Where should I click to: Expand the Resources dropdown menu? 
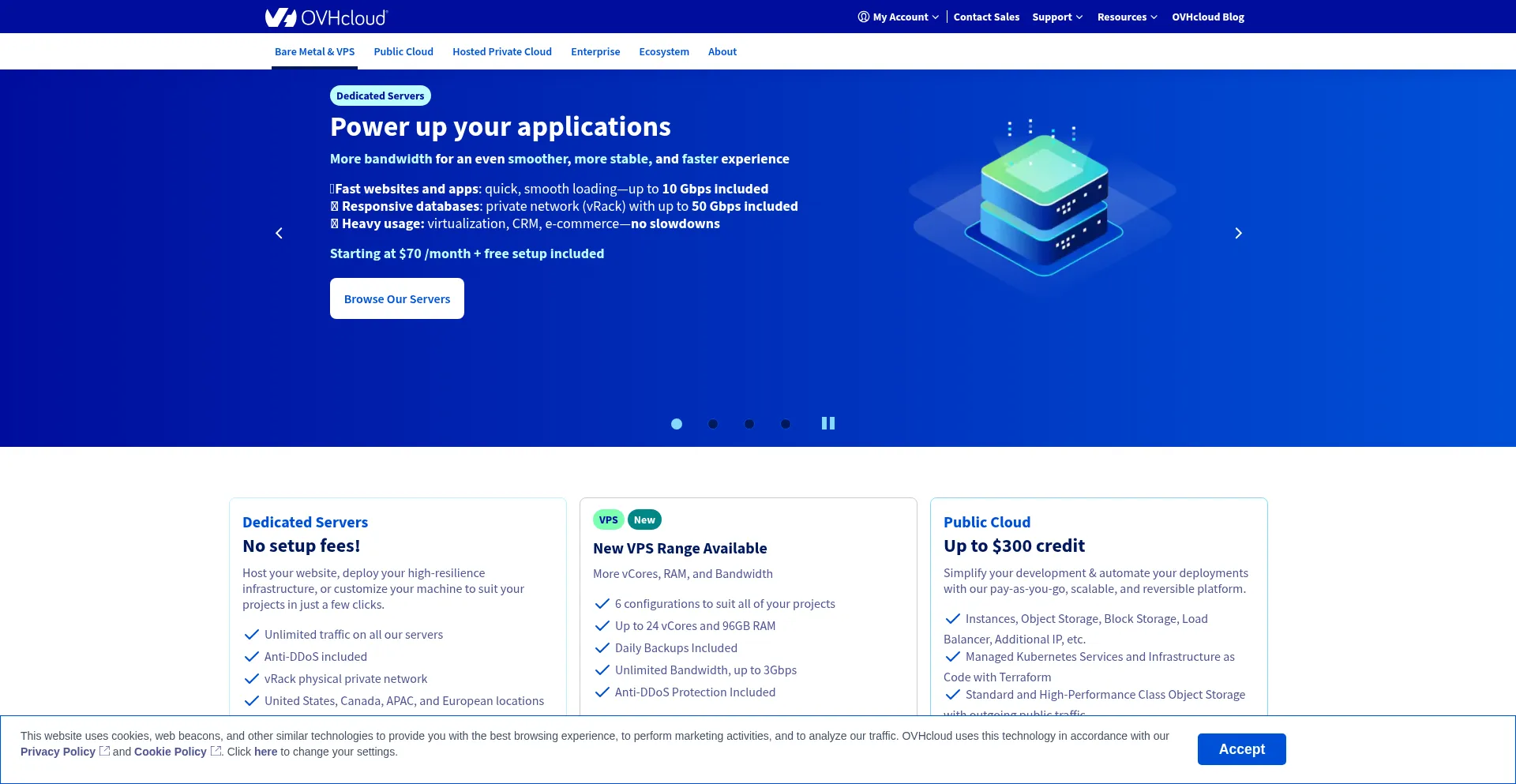[x=1127, y=17]
